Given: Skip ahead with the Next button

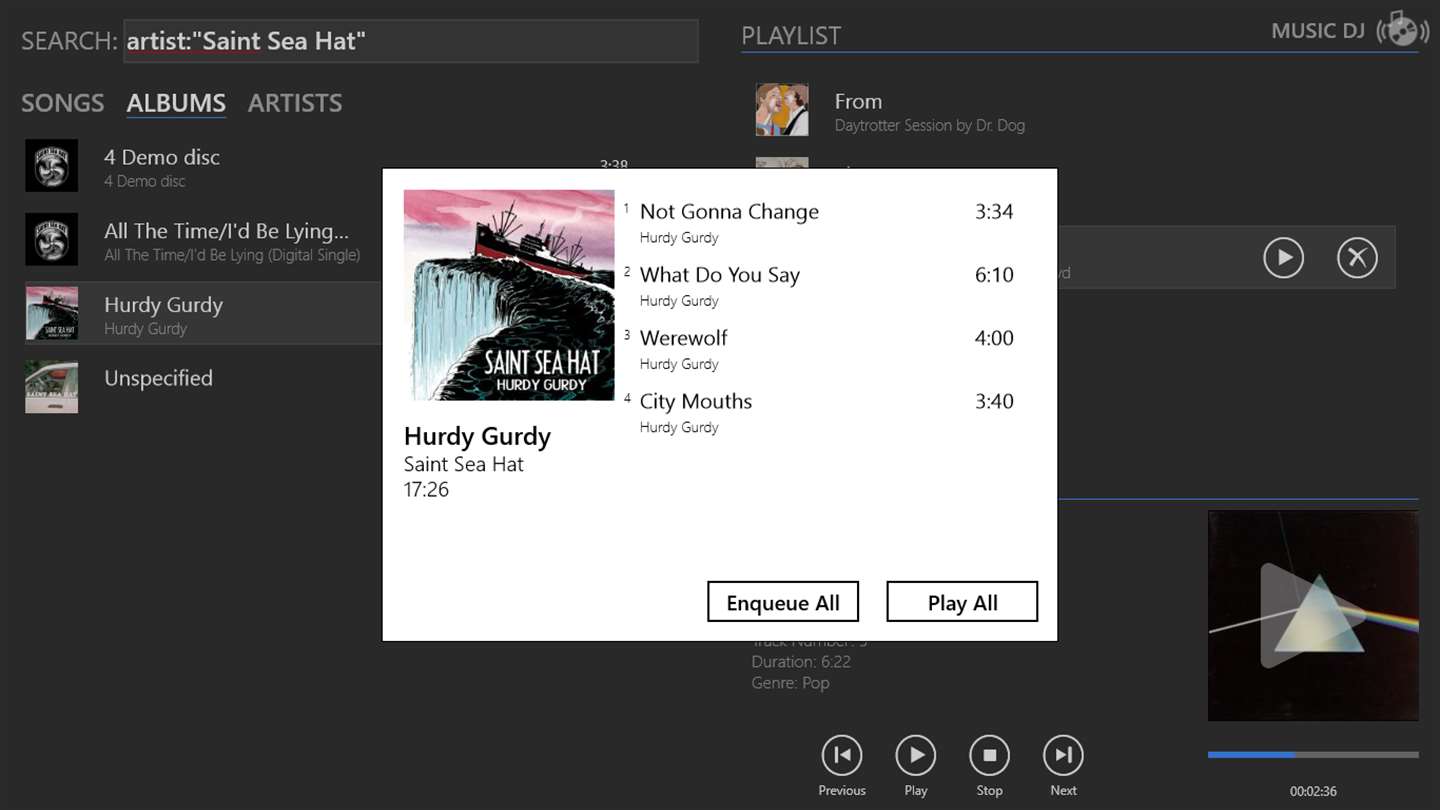Looking at the screenshot, I should pos(1063,756).
